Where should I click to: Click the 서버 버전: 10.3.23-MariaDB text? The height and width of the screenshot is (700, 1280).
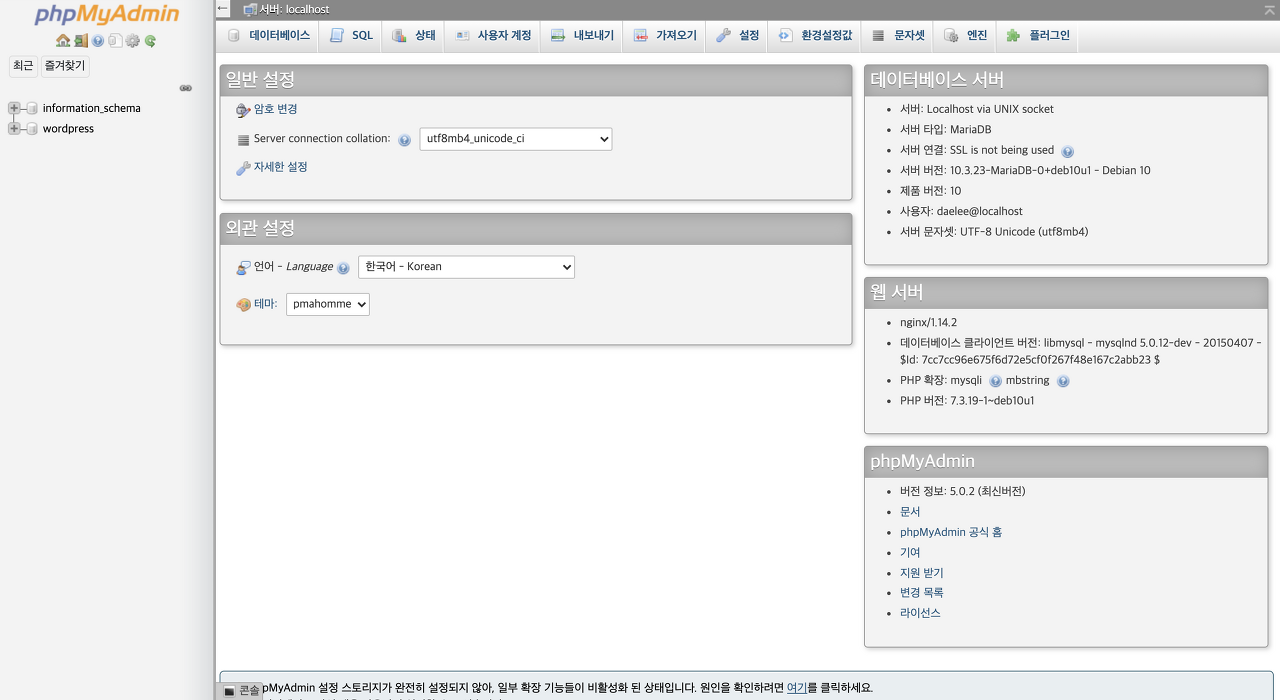[x=1025, y=171]
